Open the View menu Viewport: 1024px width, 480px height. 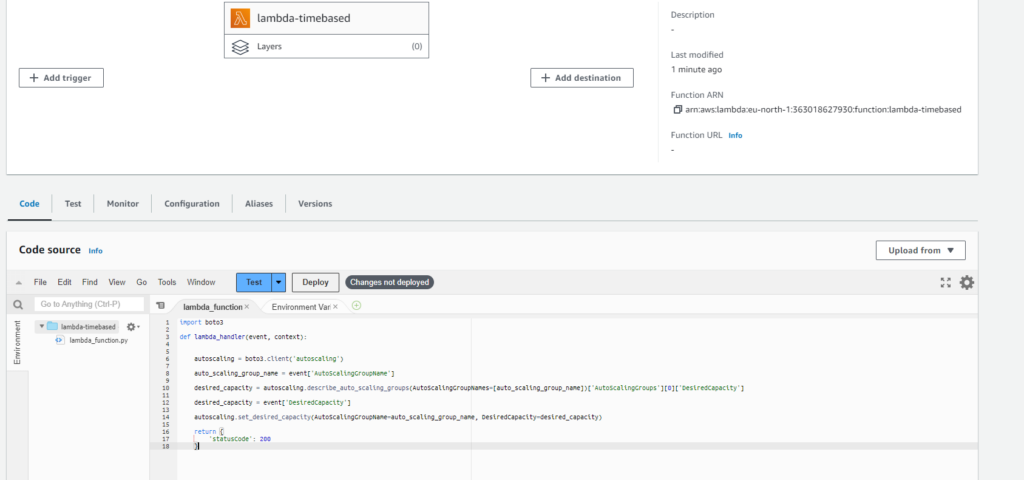117,282
